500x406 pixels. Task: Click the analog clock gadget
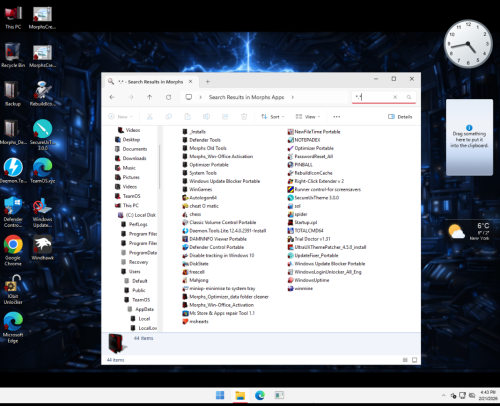click(x=468, y=44)
